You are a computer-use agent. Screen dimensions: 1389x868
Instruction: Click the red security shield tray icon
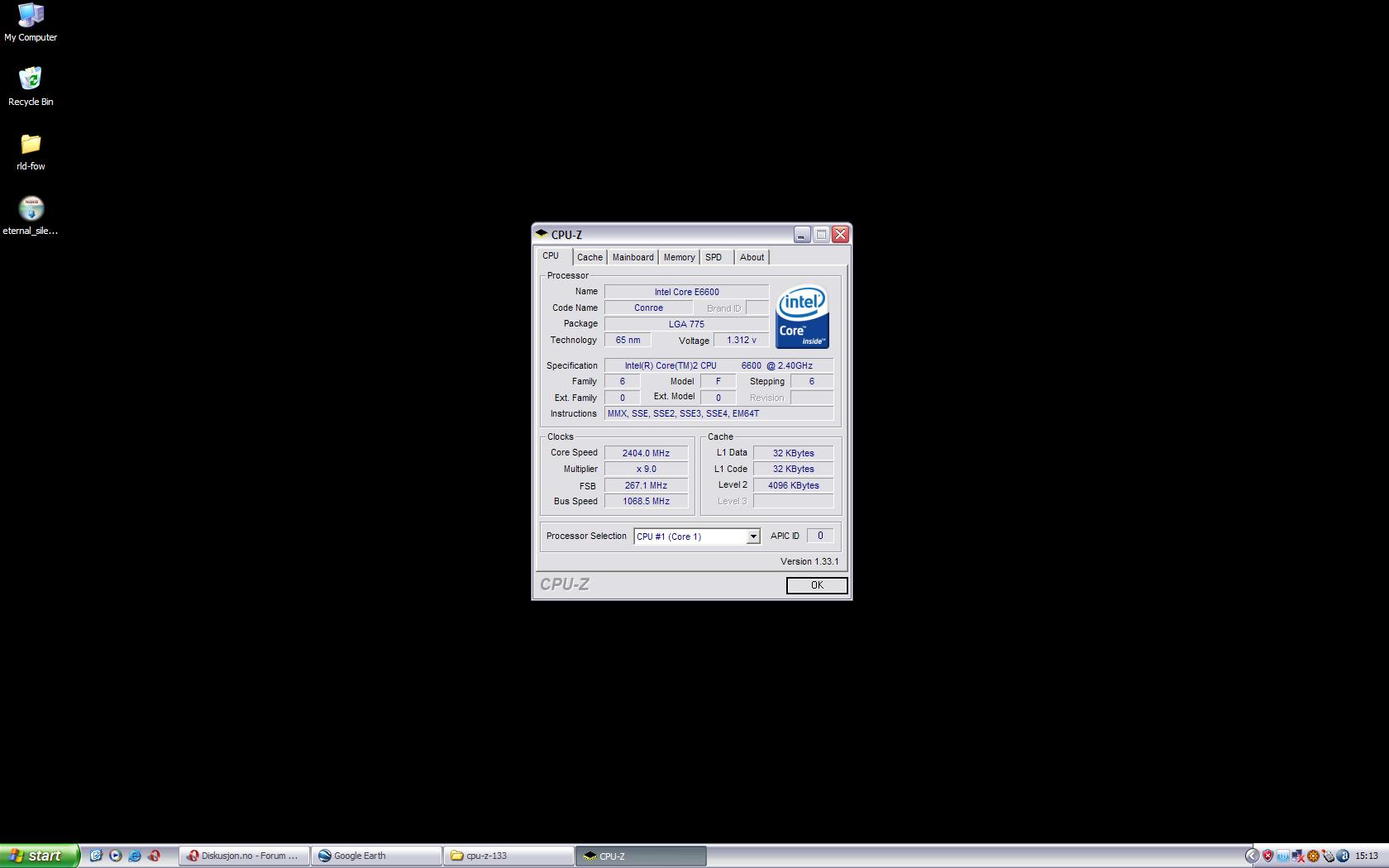click(1267, 856)
